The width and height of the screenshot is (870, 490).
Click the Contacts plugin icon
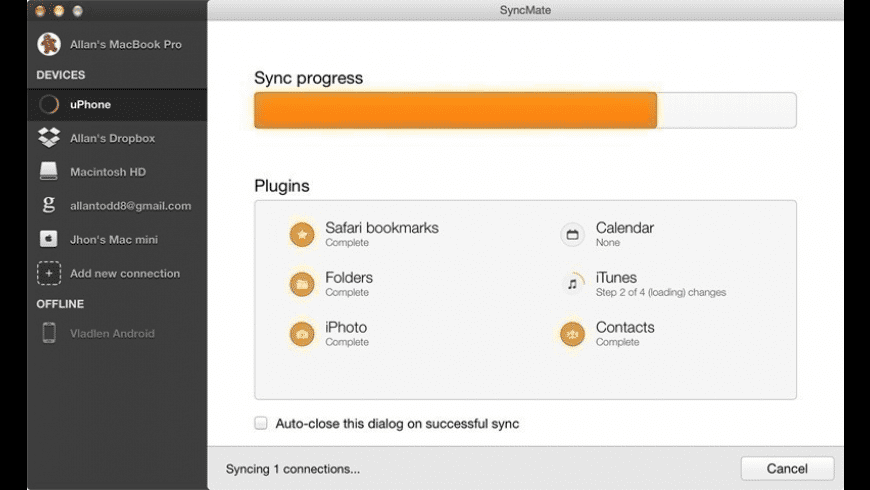click(572, 334)
